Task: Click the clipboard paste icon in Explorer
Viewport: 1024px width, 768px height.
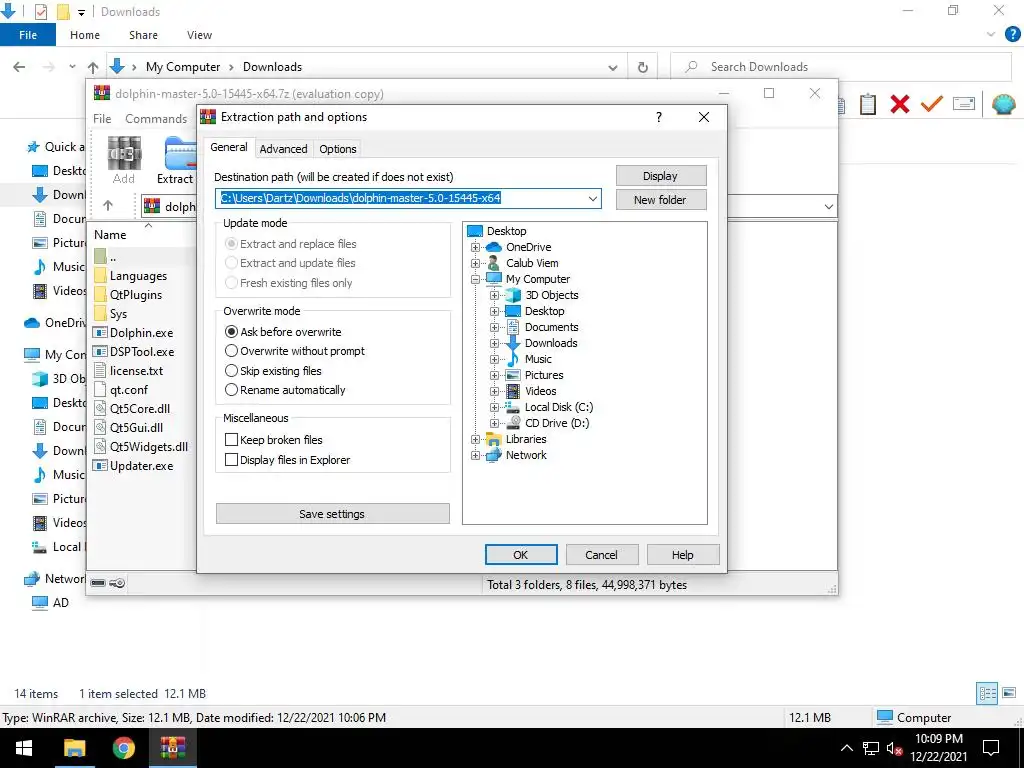Action: (x=867, y=104)
